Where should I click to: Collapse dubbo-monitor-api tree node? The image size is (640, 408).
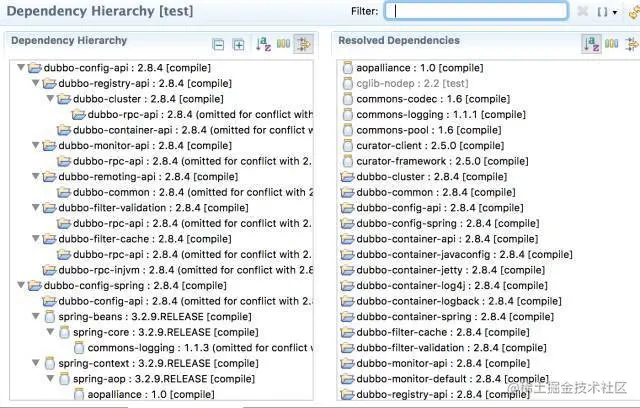36,145
